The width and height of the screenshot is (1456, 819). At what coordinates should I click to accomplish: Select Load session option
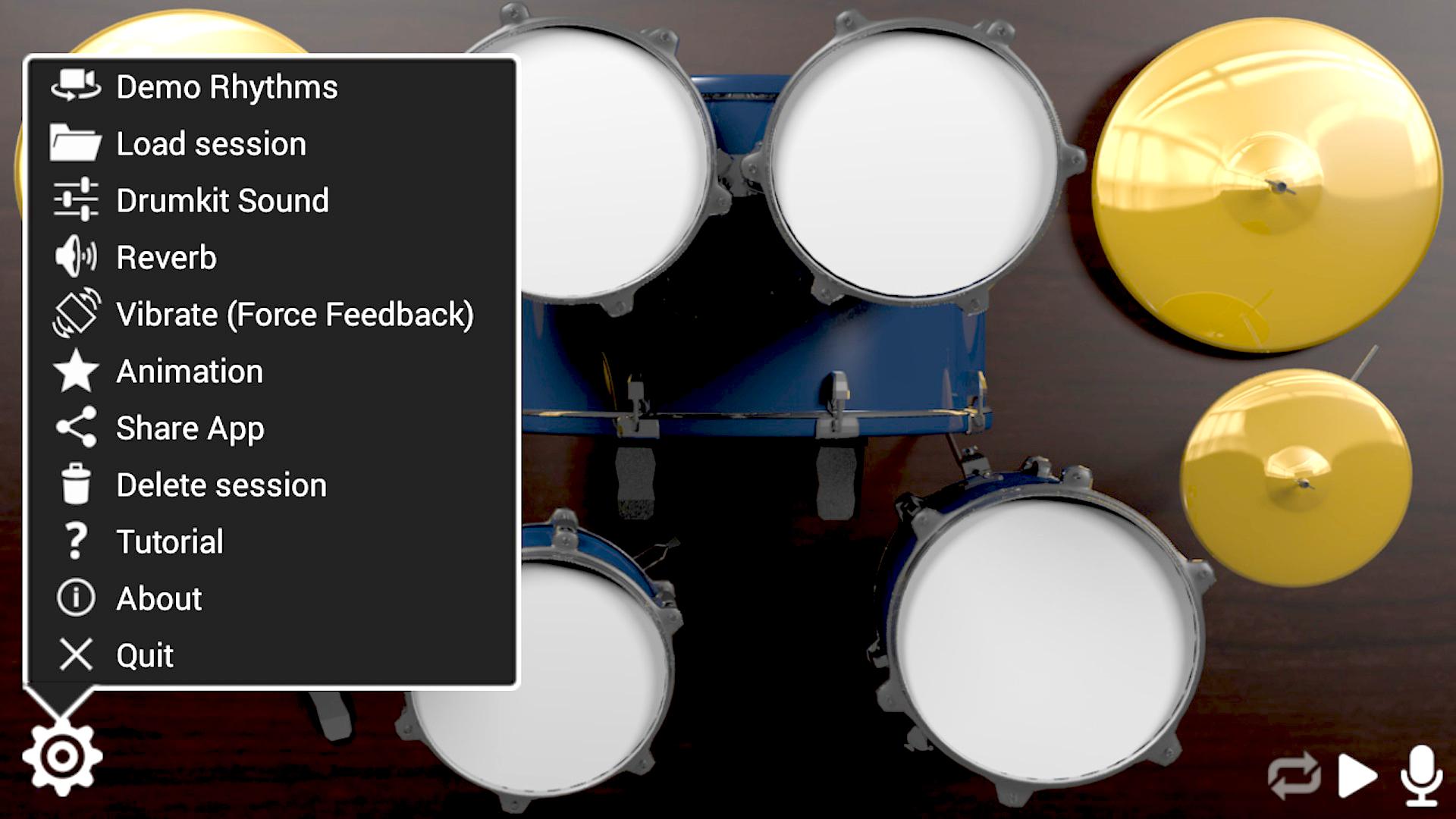209,143
